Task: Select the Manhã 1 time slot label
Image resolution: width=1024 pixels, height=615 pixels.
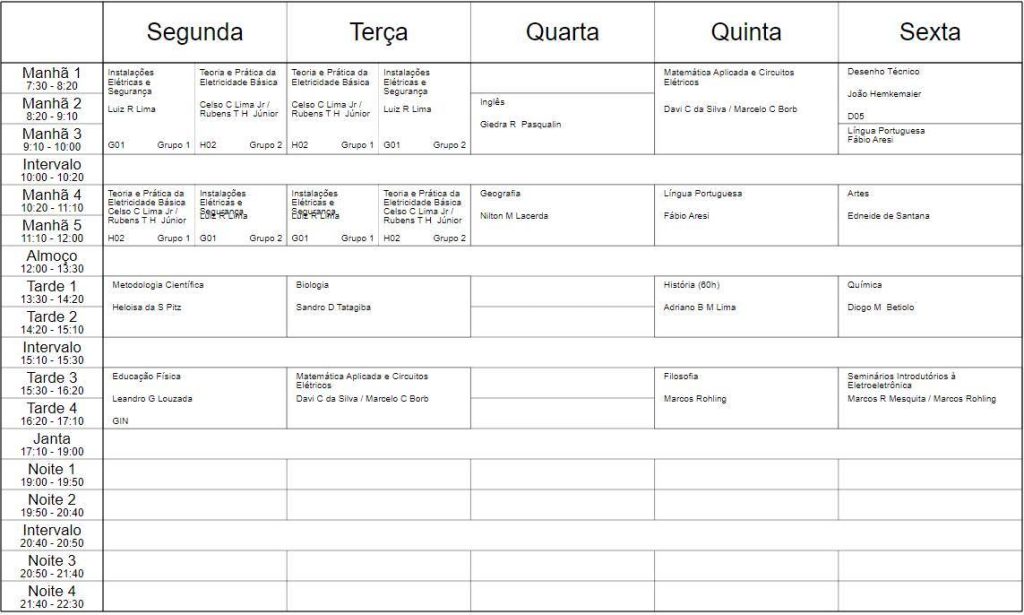Action: click(52, 79)
